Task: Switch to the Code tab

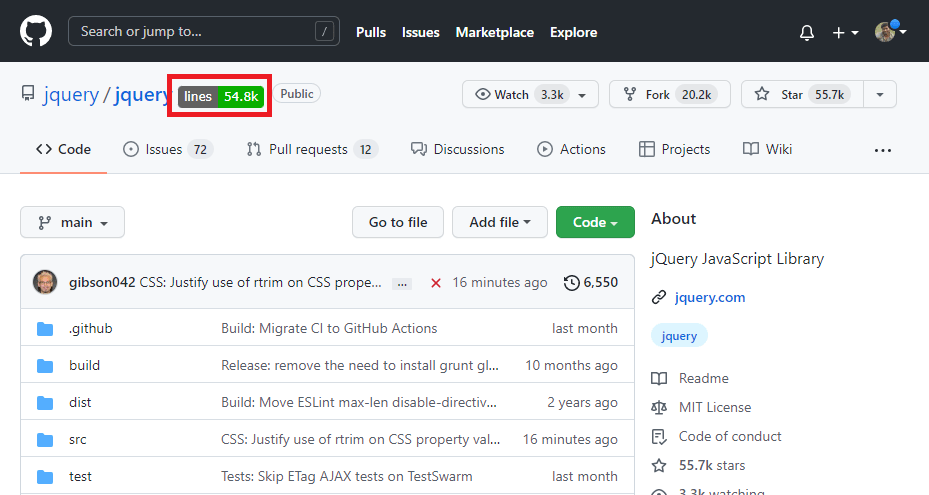Action: 63,149
